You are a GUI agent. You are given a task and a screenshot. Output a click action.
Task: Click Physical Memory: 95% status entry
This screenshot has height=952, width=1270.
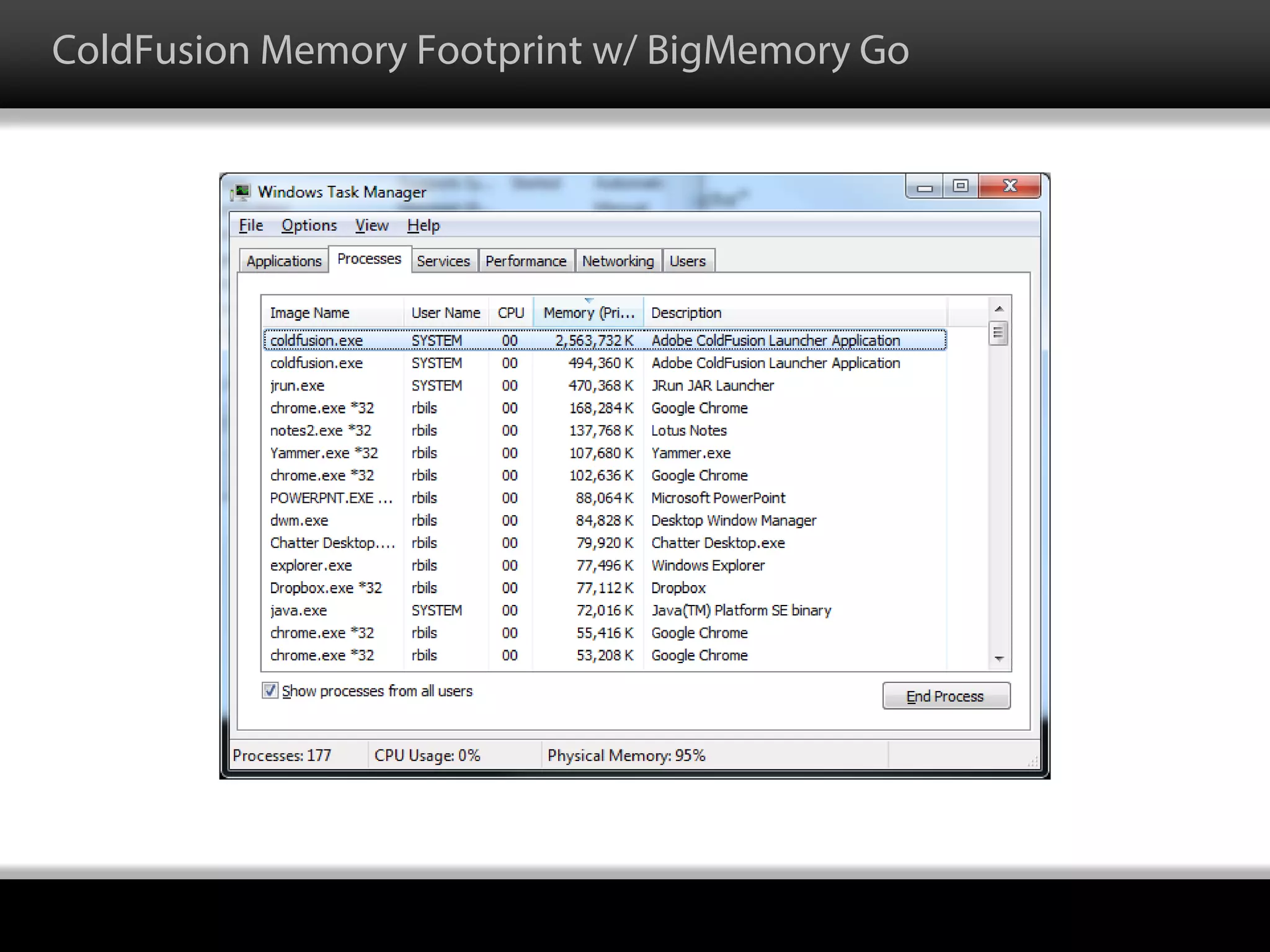coord(626,756)
